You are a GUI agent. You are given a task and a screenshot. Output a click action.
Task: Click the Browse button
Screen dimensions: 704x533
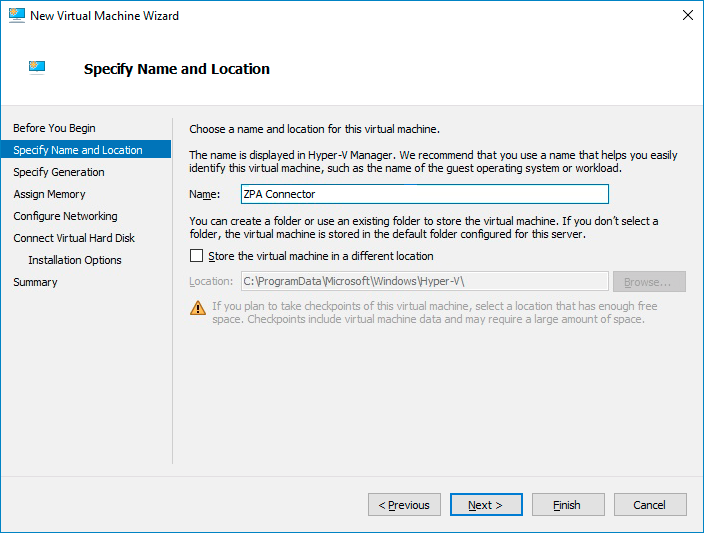(x=649, y=282)
